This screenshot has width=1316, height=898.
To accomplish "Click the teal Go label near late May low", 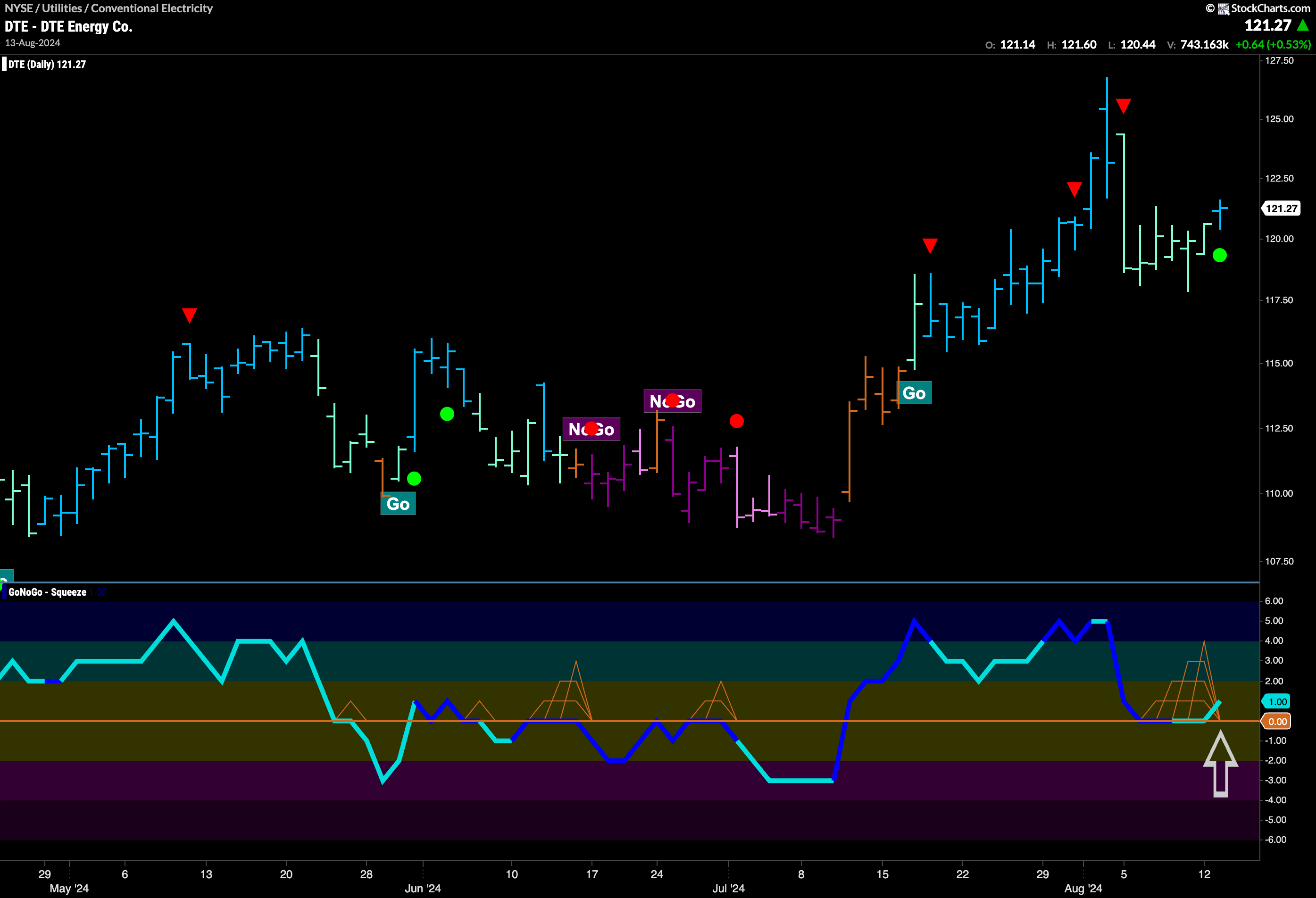I will click(x=398, y=504).
